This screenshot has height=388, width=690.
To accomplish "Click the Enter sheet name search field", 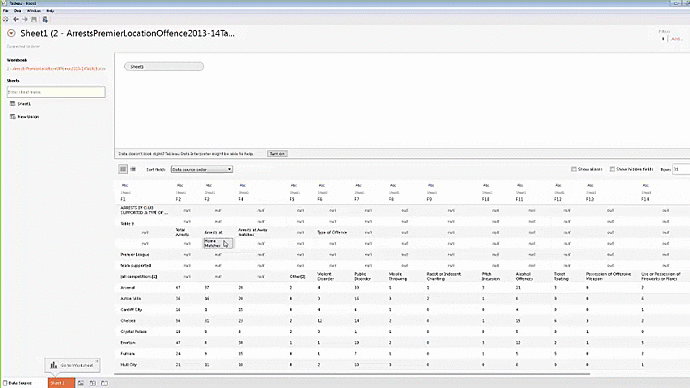I will point(56,92).
